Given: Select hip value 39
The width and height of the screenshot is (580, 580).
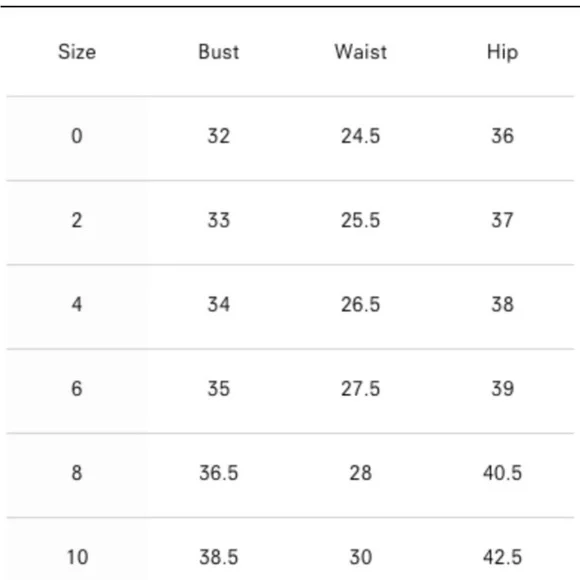Looking at the screenshot, I should pos(502,389).
